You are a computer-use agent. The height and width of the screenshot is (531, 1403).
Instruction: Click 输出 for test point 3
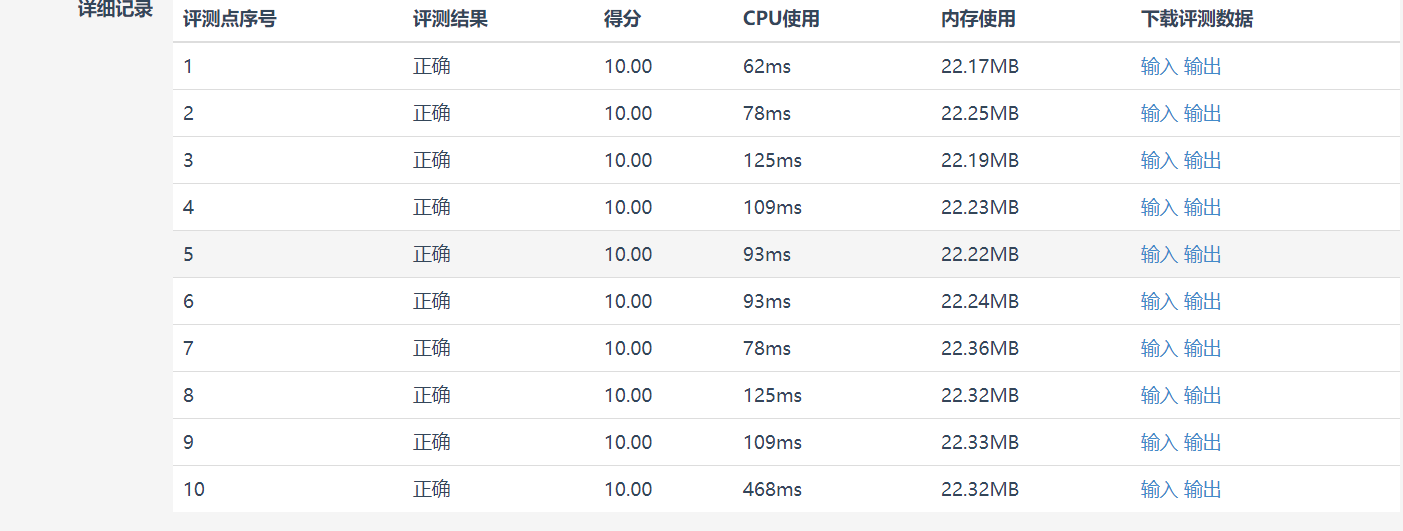(1202, 161)
